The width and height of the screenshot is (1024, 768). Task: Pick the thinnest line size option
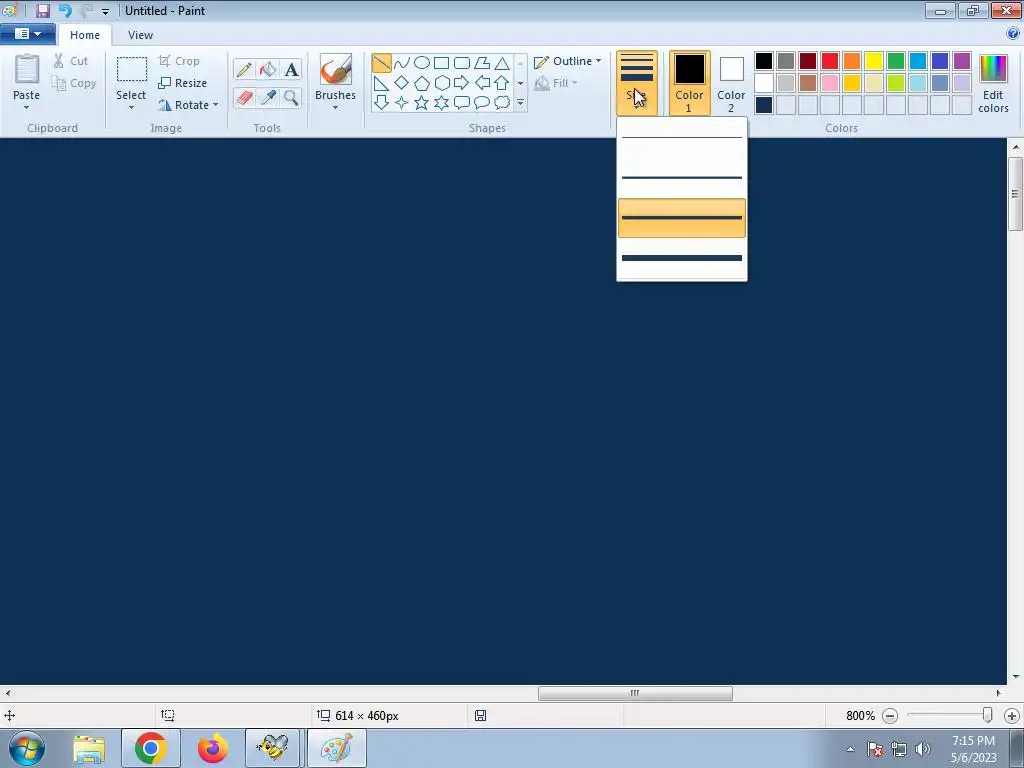682,137
